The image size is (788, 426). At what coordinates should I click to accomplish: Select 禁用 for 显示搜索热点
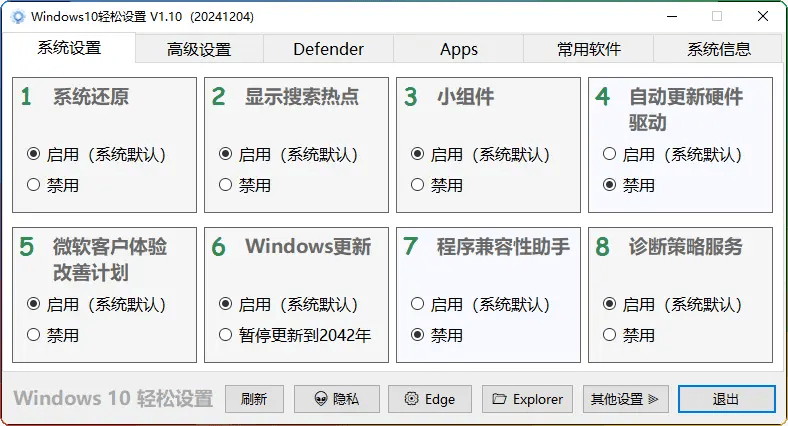point(225,185)
